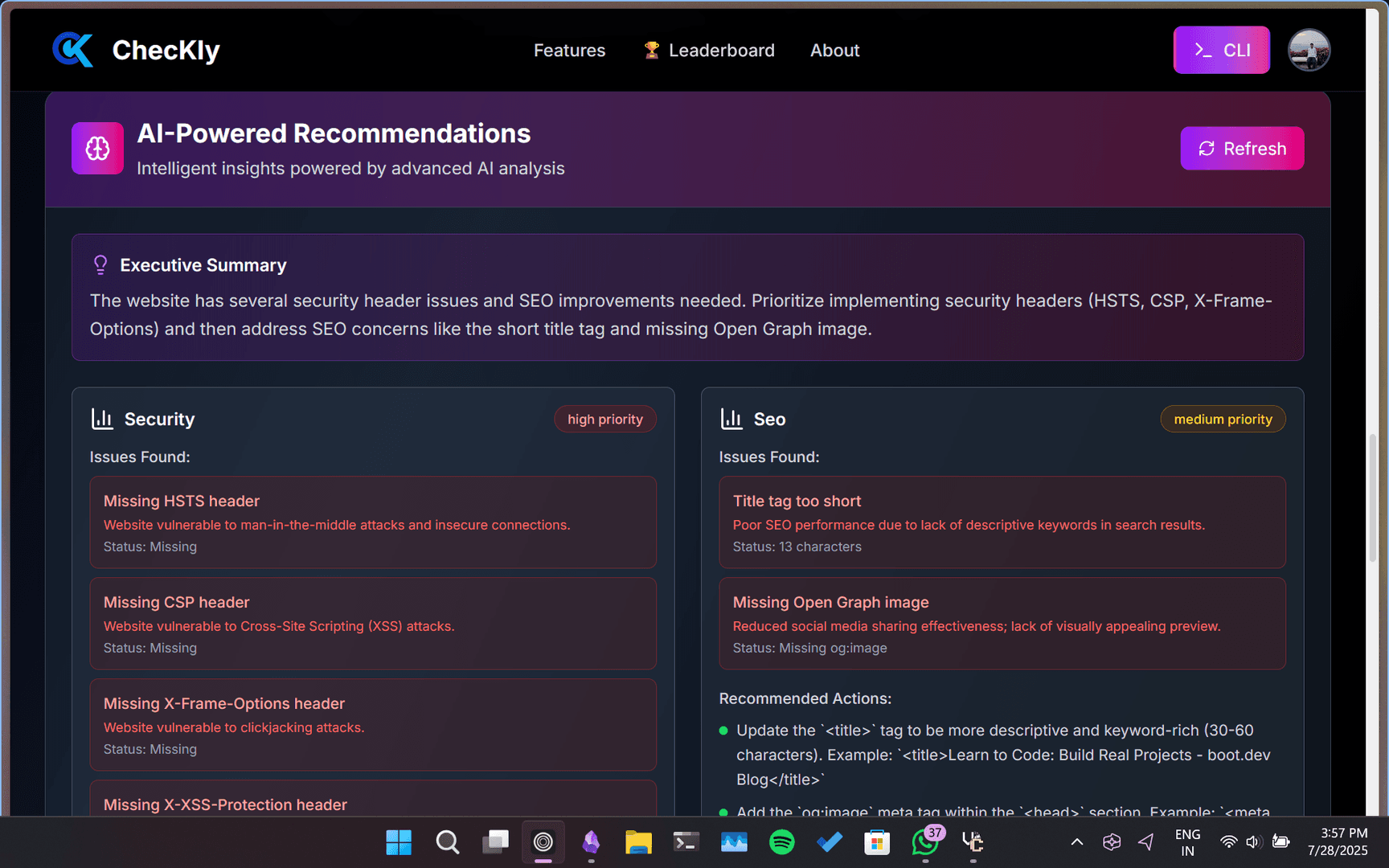This screenshot has width=1389, height=868.
Task: Refresh the AI recommendations
Action: (1242, 149)
